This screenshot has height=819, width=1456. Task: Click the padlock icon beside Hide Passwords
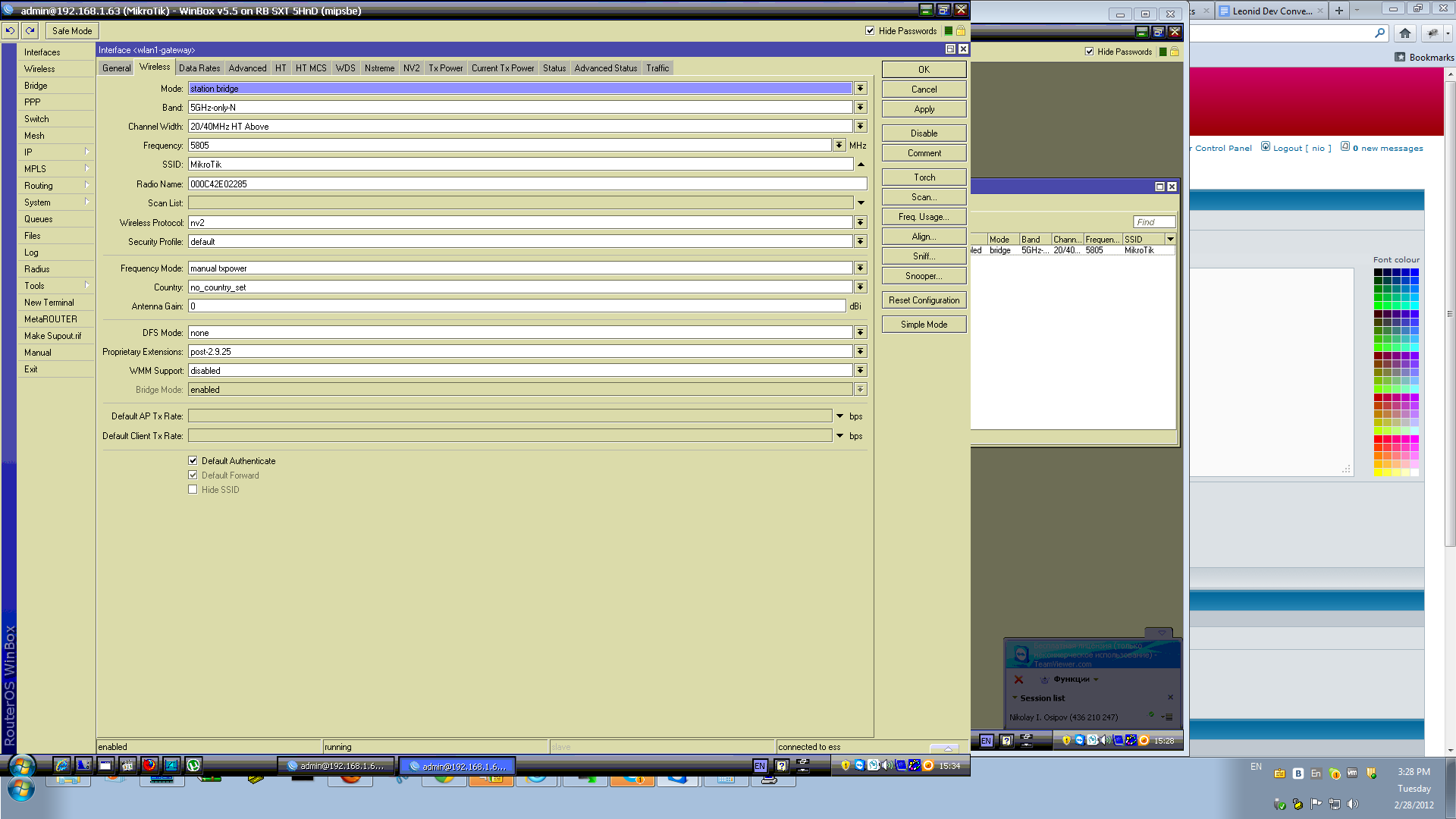pyautogui.click(x=960, y=30)
